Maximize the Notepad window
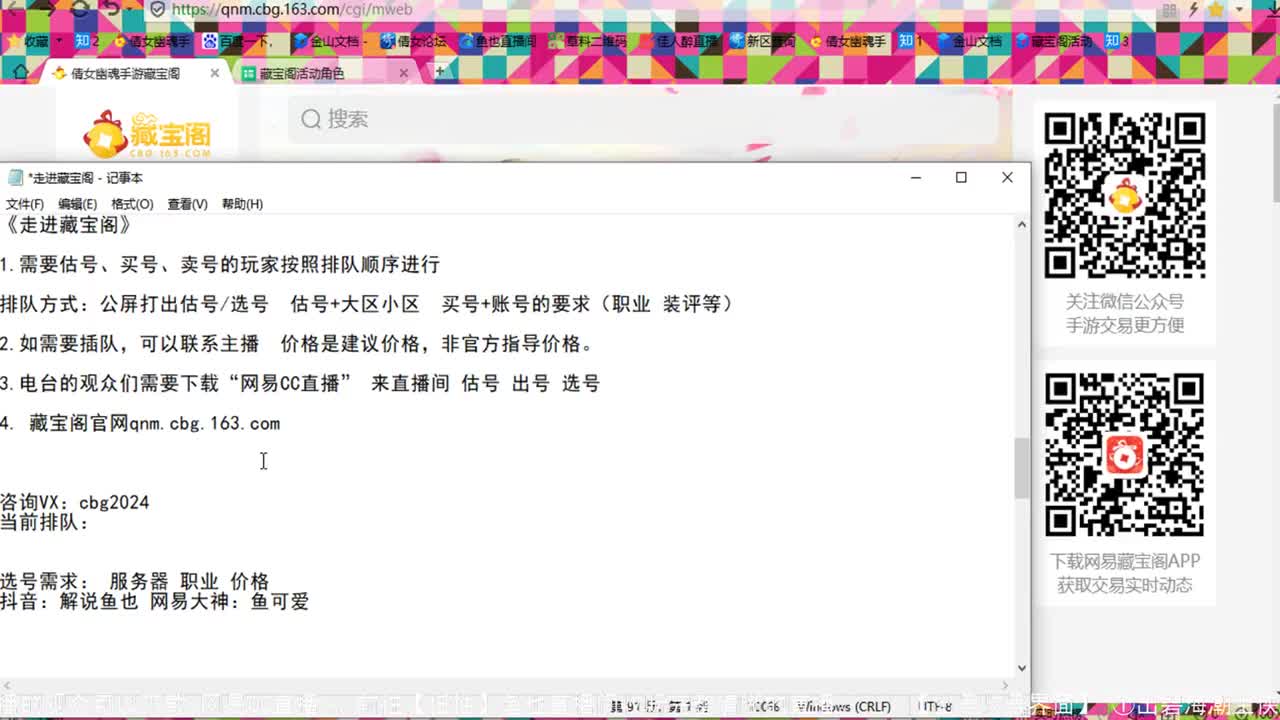 [961, 178]
